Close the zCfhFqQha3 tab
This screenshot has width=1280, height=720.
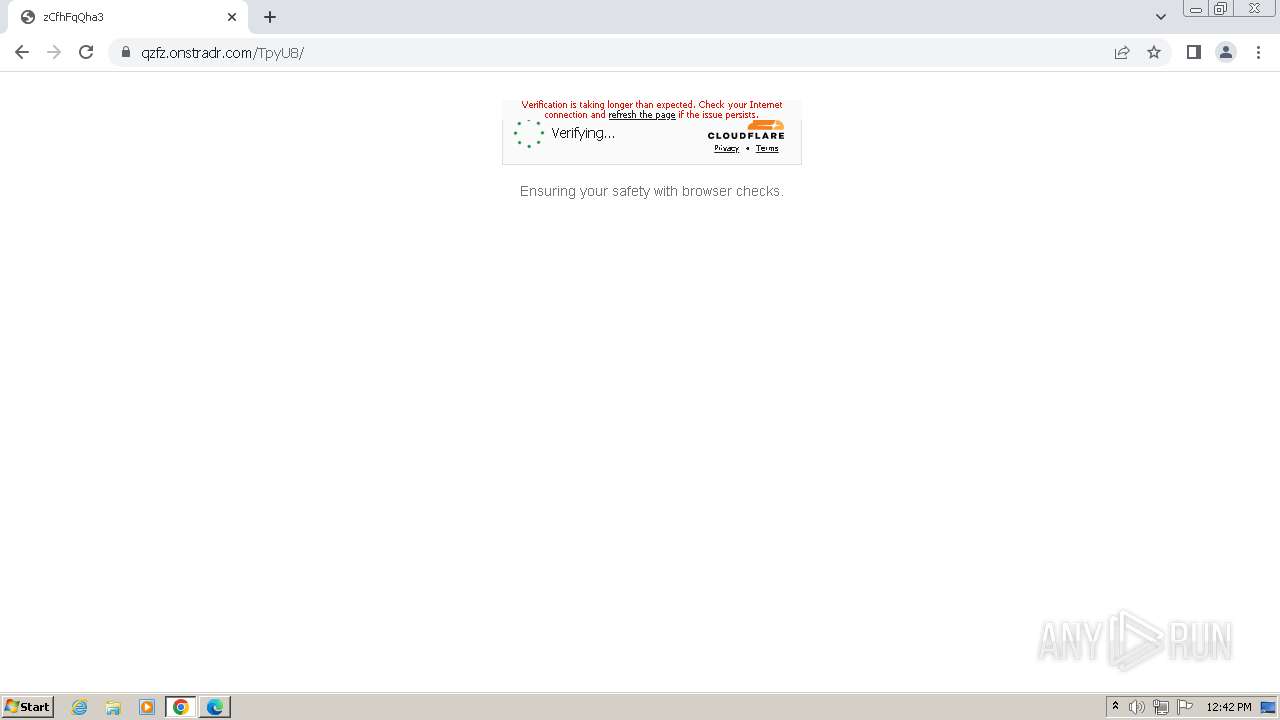232,17
